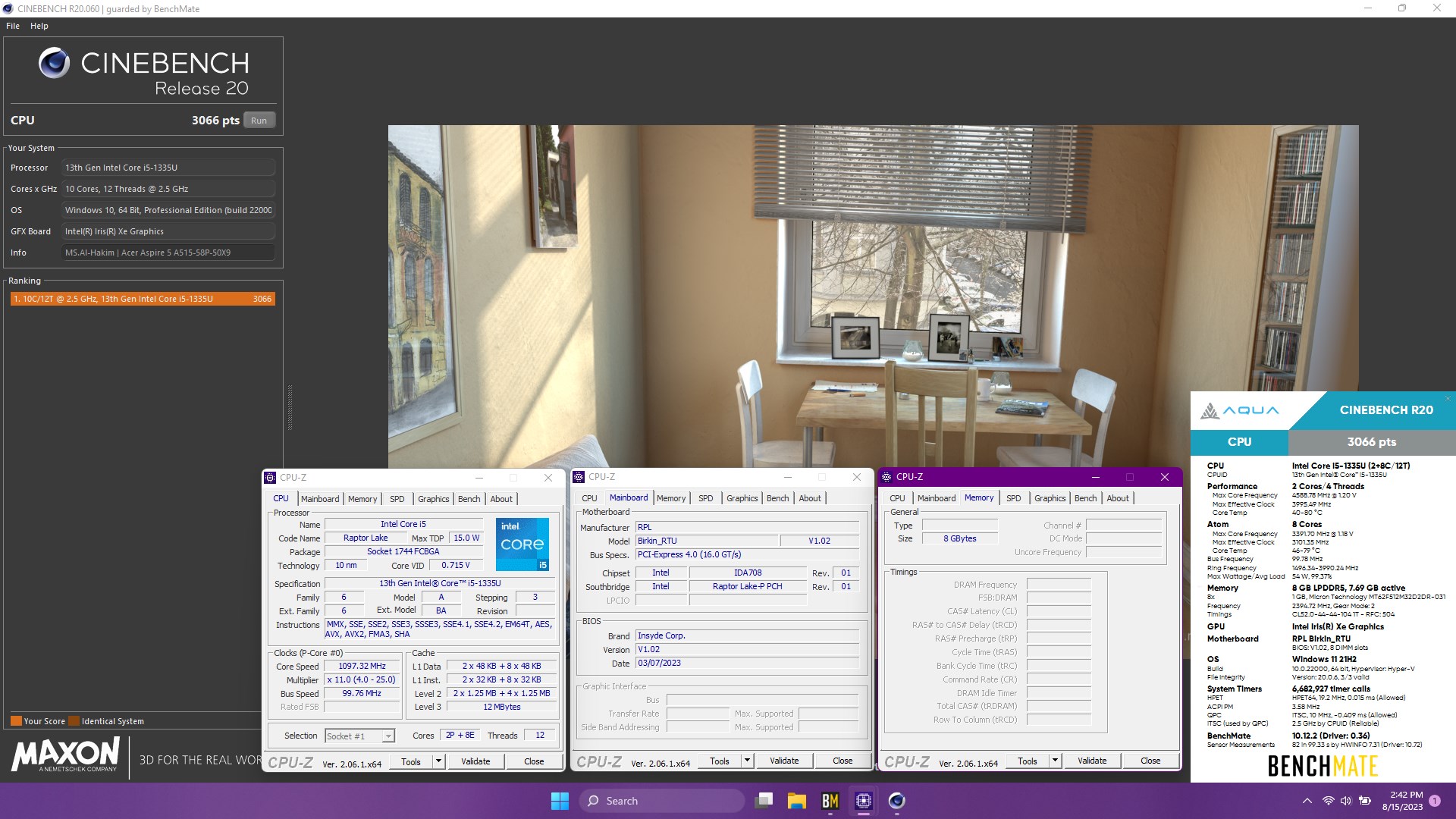This screenshot has height=819, width=1456.
Task: Click the Cinebench logo sphere icon
Action: pyautogui.click(x=54, y=63)
